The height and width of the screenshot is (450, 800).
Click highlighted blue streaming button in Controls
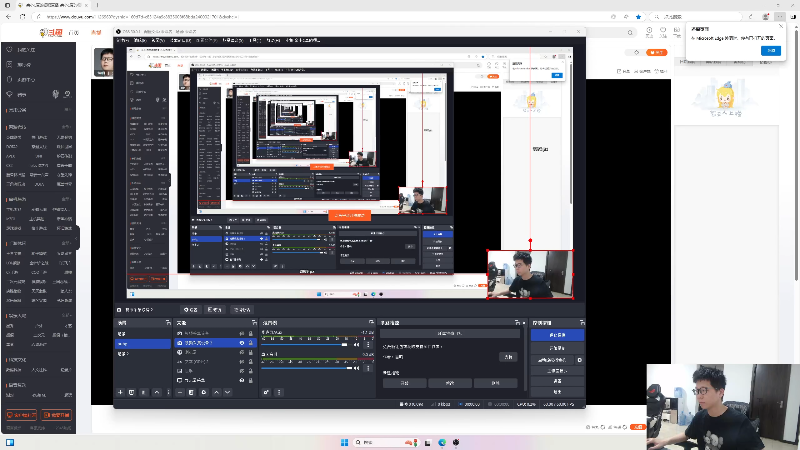click(557, 335)
